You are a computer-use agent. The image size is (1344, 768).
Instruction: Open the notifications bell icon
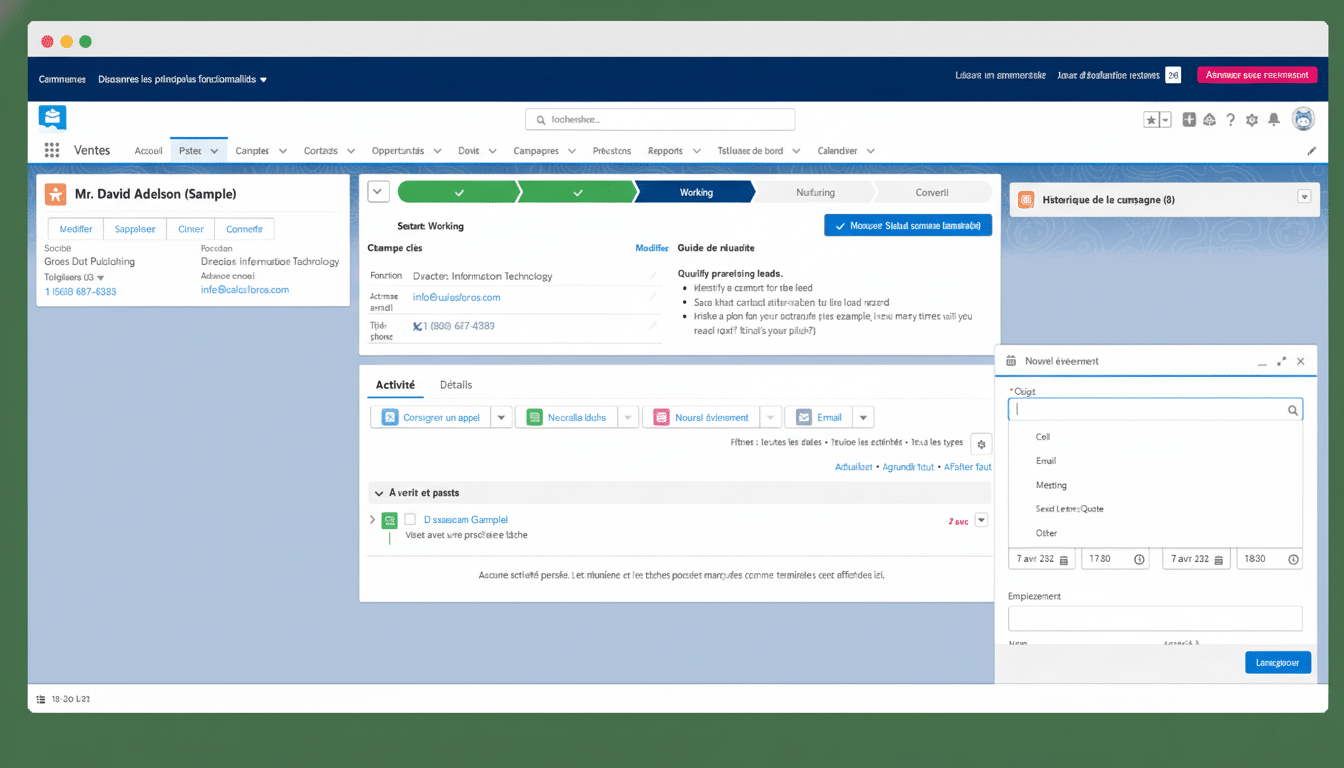pyautogui.click(x=1273, y=119)
